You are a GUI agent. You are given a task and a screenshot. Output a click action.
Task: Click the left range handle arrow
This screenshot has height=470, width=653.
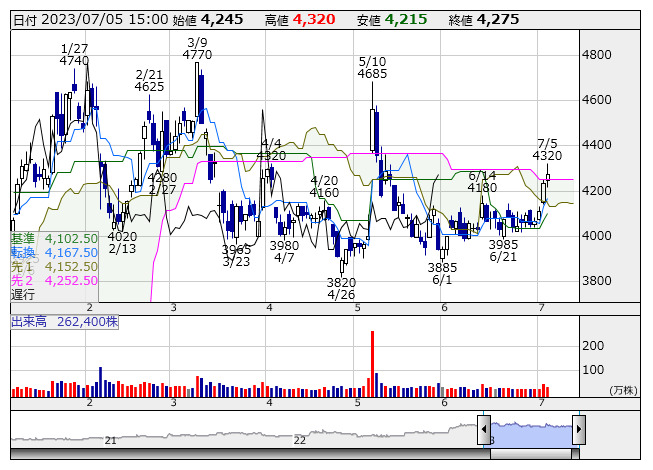pos(484,428)
